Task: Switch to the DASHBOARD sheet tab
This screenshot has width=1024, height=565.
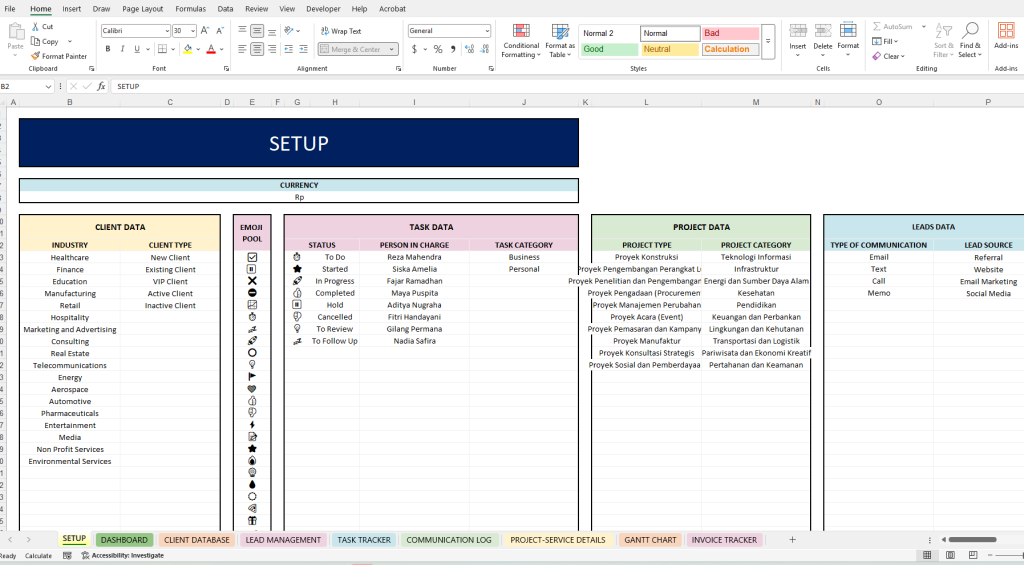Action: (x=124, y=540)
